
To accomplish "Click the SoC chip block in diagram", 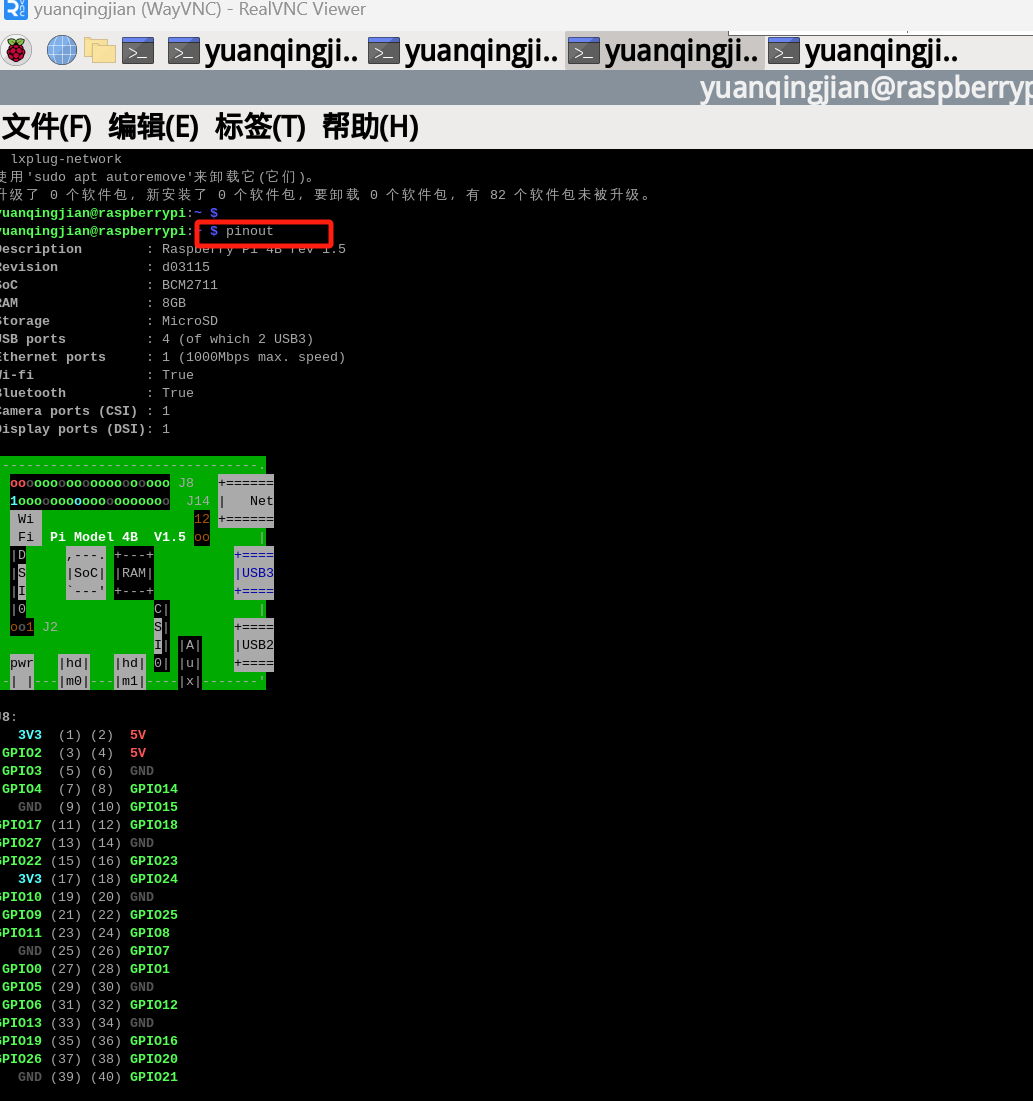I will coord(86,573).
